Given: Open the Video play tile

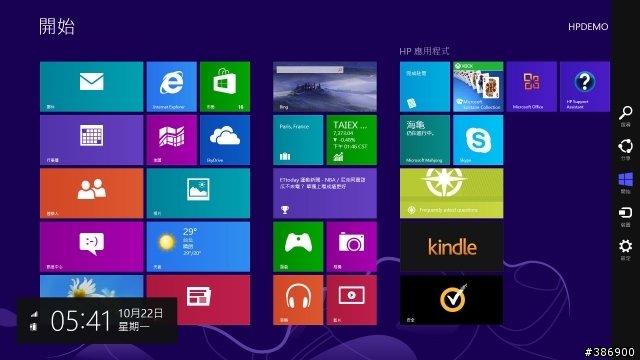Looking at the screenshot, I should [x=351, y=300].
